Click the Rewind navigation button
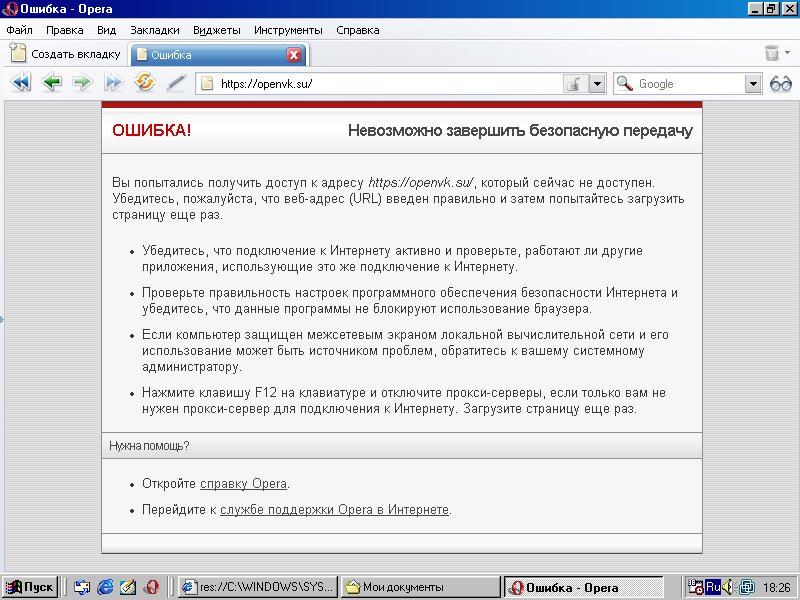800x600 pixels. pyautogui.click(x=21, y=82)
